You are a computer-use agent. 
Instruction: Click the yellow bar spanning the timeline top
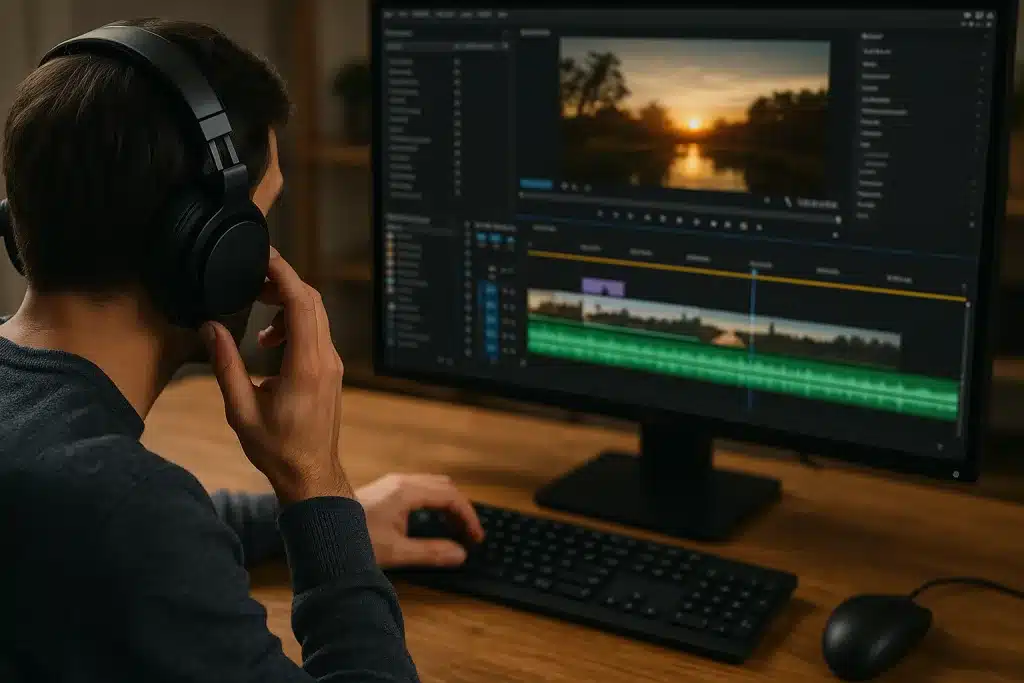coord(747,275)
